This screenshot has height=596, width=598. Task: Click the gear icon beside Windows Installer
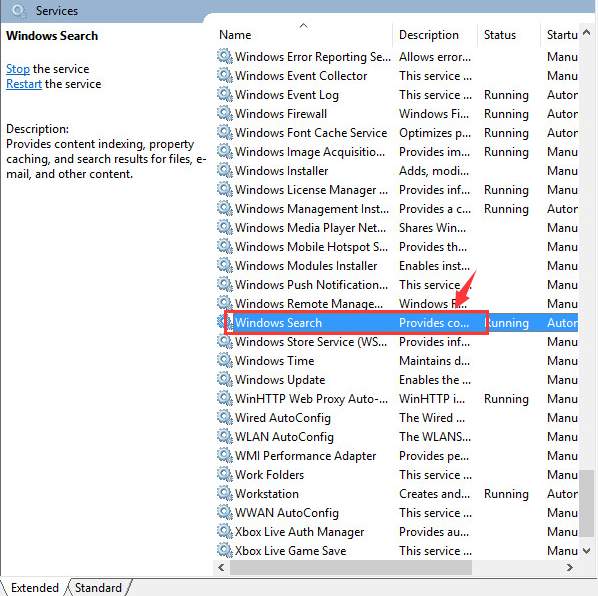[225, 170]
